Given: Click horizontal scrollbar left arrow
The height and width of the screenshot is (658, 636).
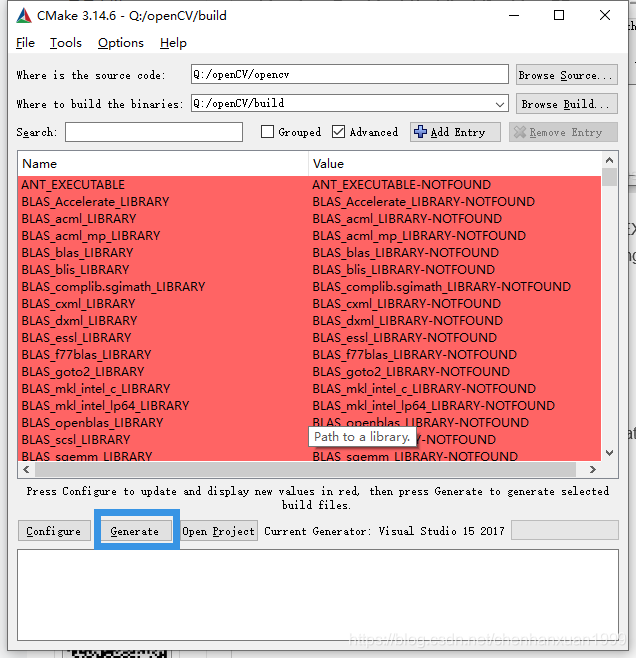Looking at the screenshot, I should (x=26, y=469).
